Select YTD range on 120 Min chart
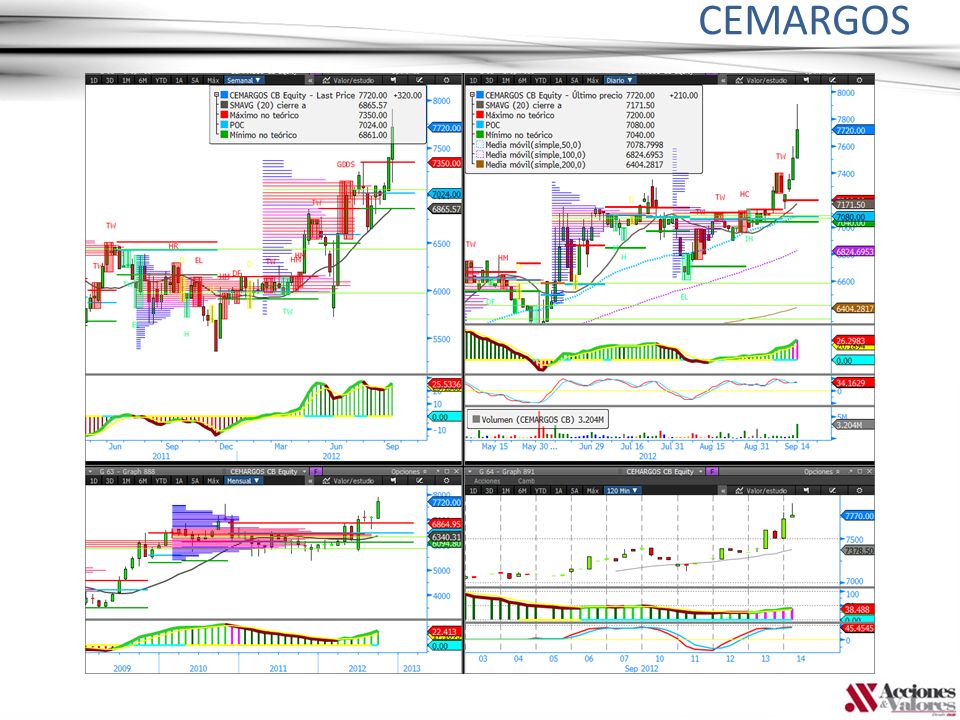The image size is (960, 720). click(541, 490)
